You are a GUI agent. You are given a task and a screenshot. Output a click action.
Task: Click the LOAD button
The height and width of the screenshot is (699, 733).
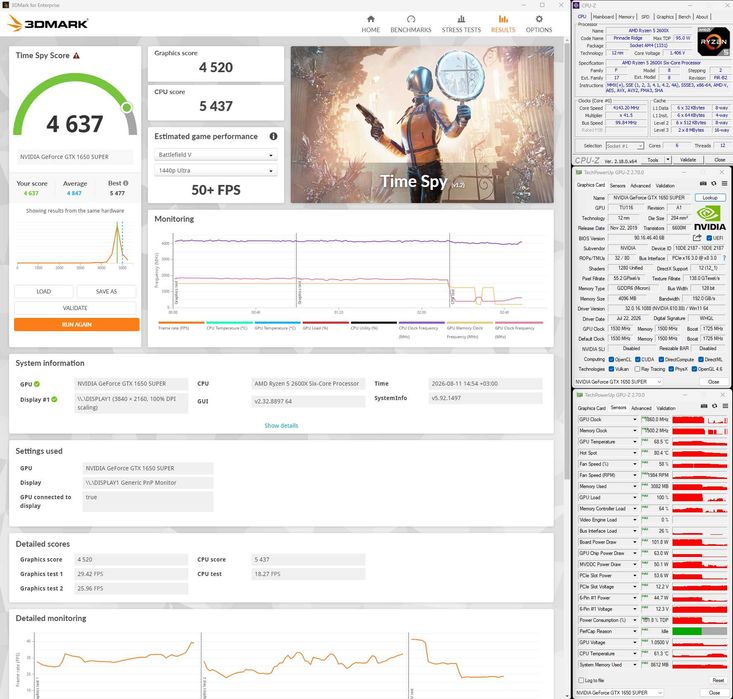(x=43, y=291)
